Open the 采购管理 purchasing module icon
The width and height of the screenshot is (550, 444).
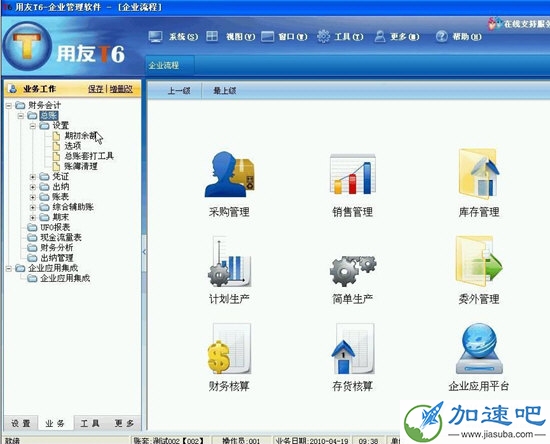click(x=229, y=174)
